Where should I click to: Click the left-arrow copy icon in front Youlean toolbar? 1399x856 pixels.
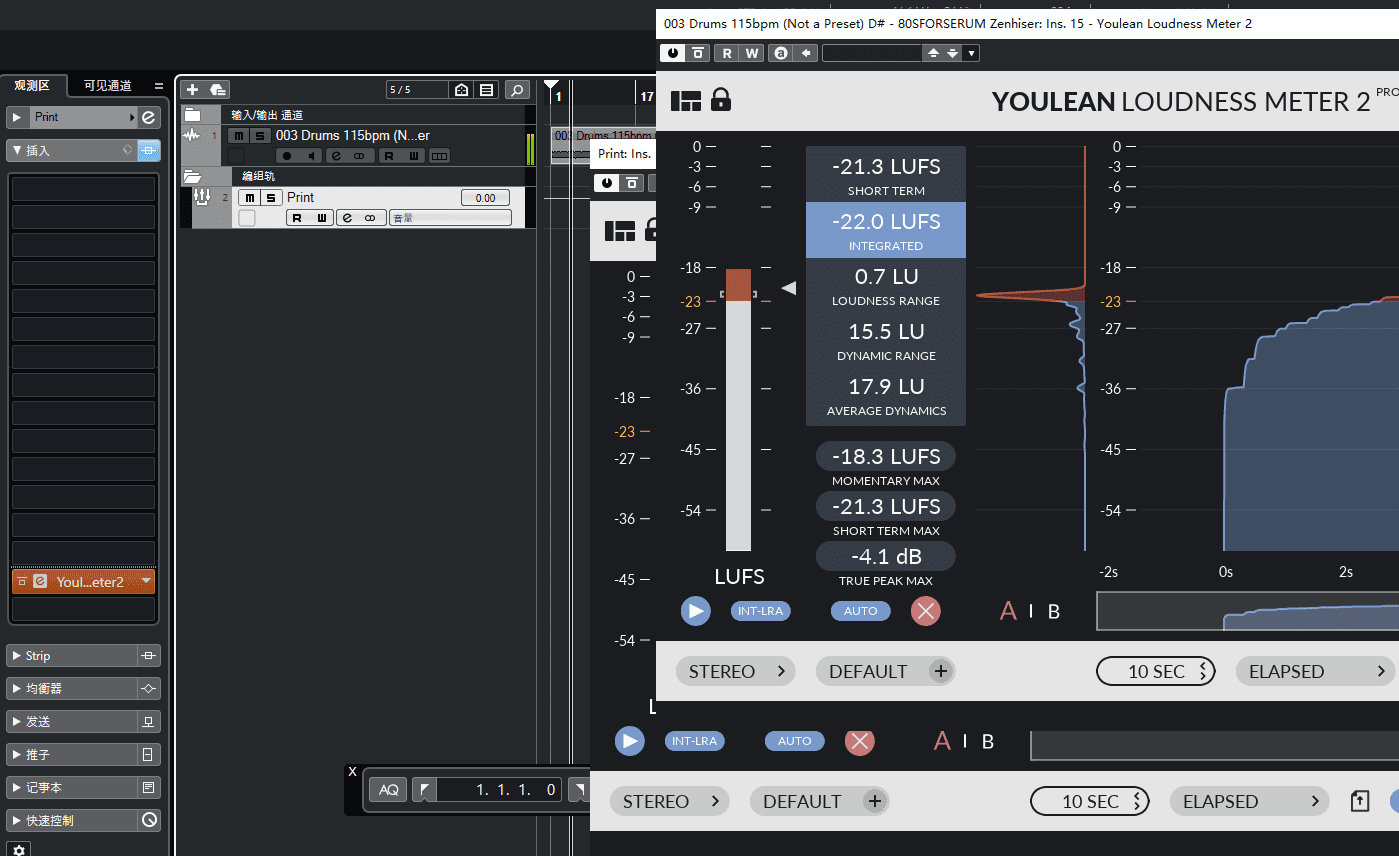click(805, 52)
